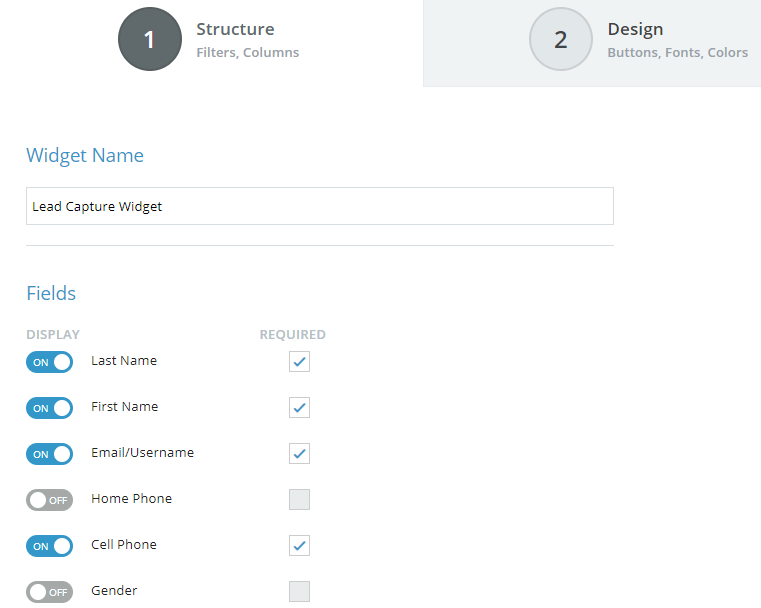The width and height of the screenshot is (761, 608).
Task: Turn off the Cell Phone display toggle
Action: 50,546
